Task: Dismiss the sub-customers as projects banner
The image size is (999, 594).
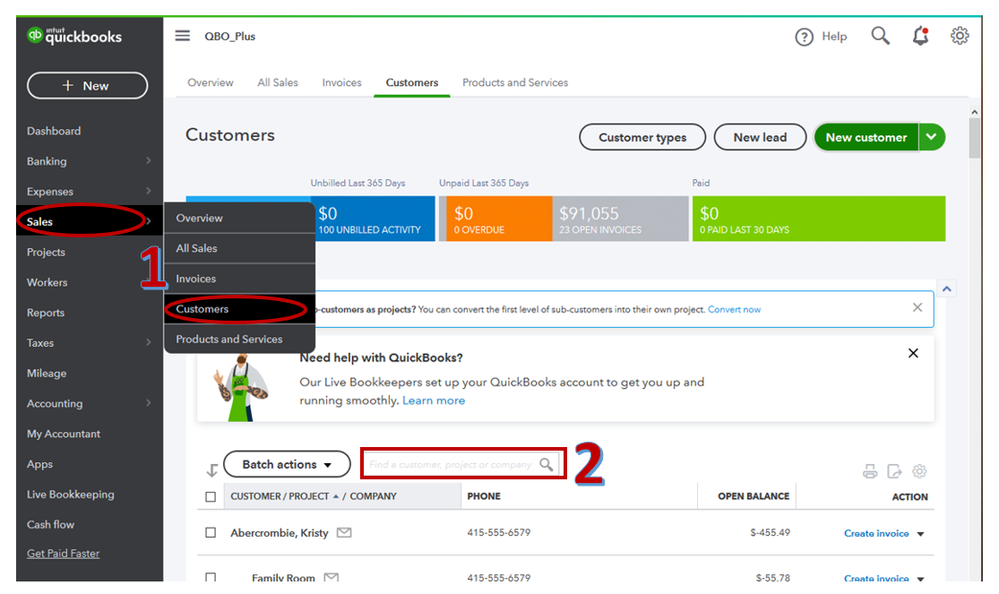Action: (917, 307)
